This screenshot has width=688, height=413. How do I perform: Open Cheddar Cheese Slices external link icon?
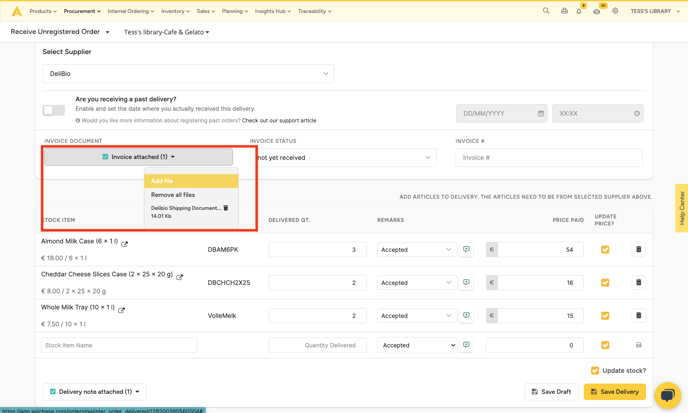tap(179, 277)
